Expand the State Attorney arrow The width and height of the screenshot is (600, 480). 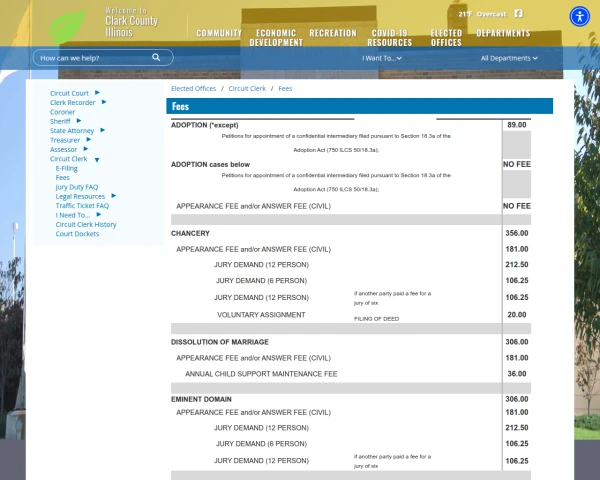[x=102, y=130]
